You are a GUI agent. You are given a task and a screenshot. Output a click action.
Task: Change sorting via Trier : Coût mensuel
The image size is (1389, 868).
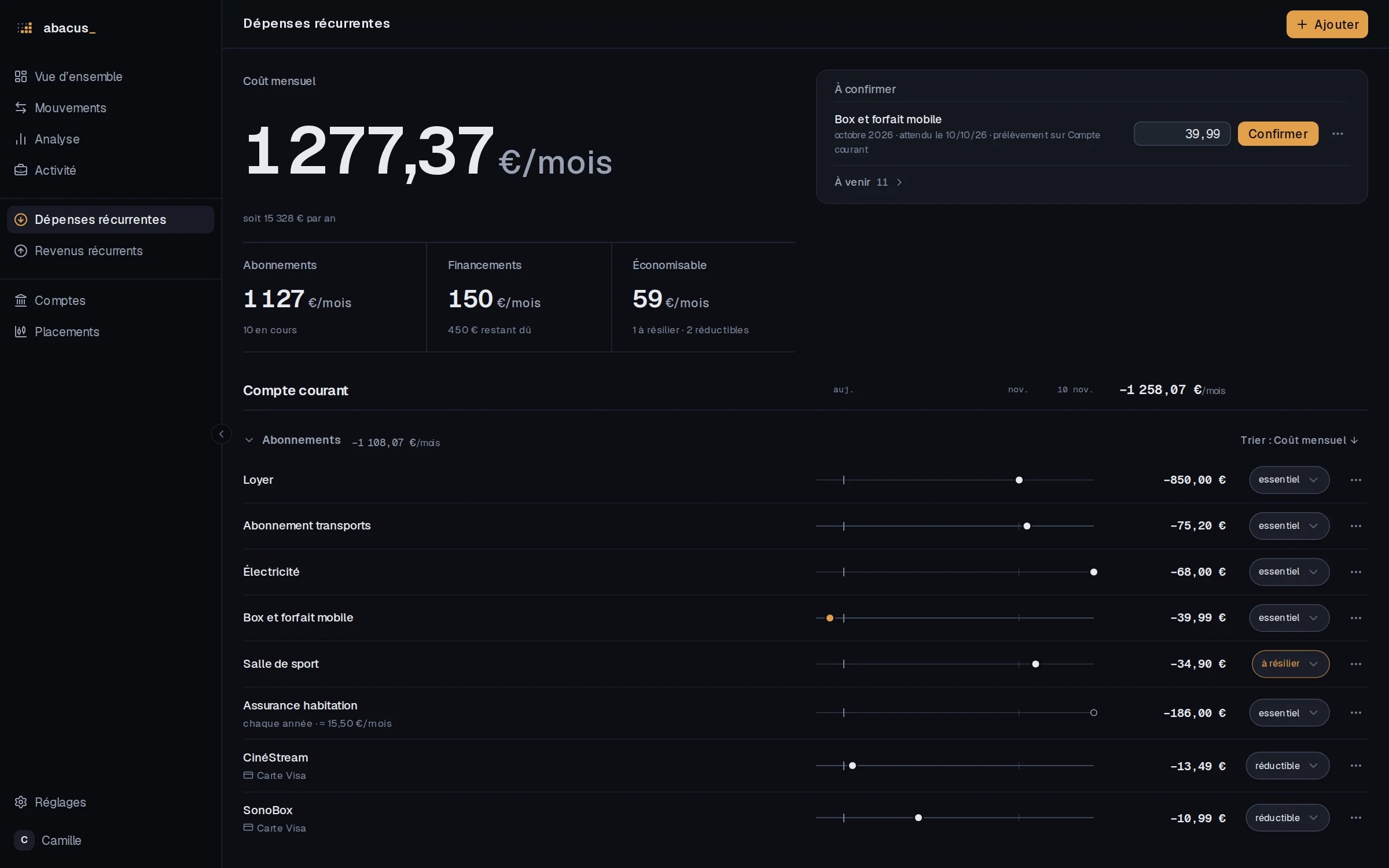[1299, 440]
